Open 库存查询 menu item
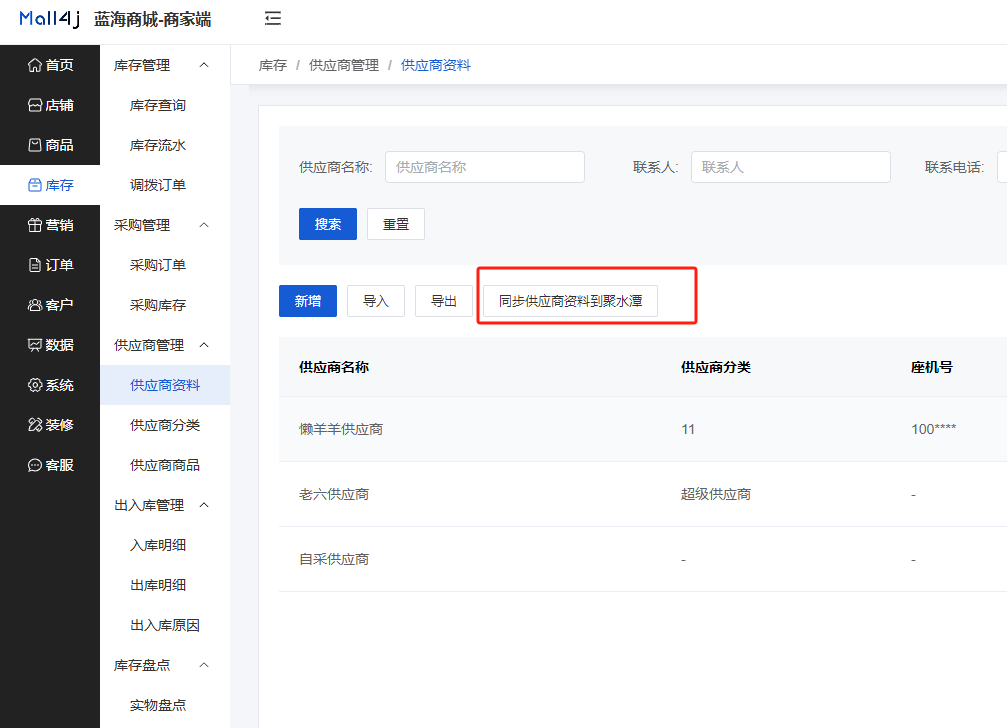This screenshot has width=1007, height=728. 165,105
